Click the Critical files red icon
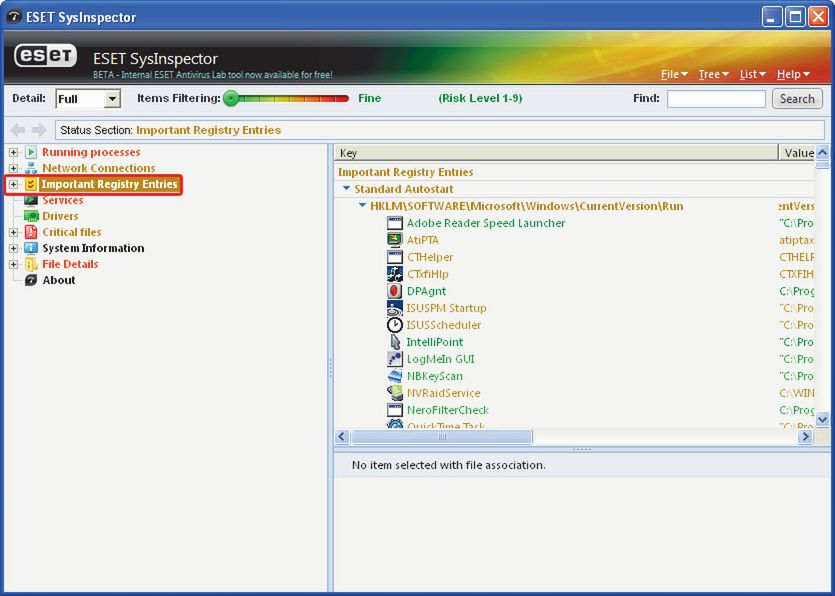Viewport: 835px width, 596px height. [31, 232]
